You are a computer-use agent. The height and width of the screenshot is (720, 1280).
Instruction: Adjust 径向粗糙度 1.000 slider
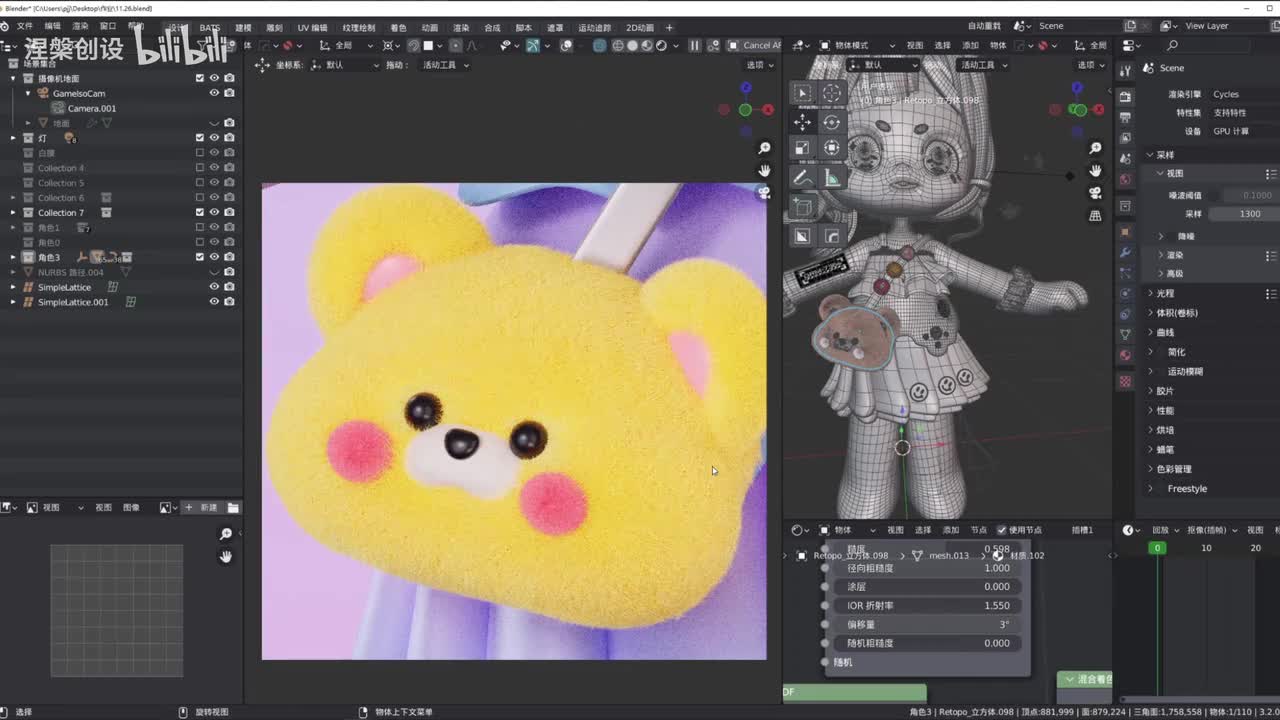(928, 568)
